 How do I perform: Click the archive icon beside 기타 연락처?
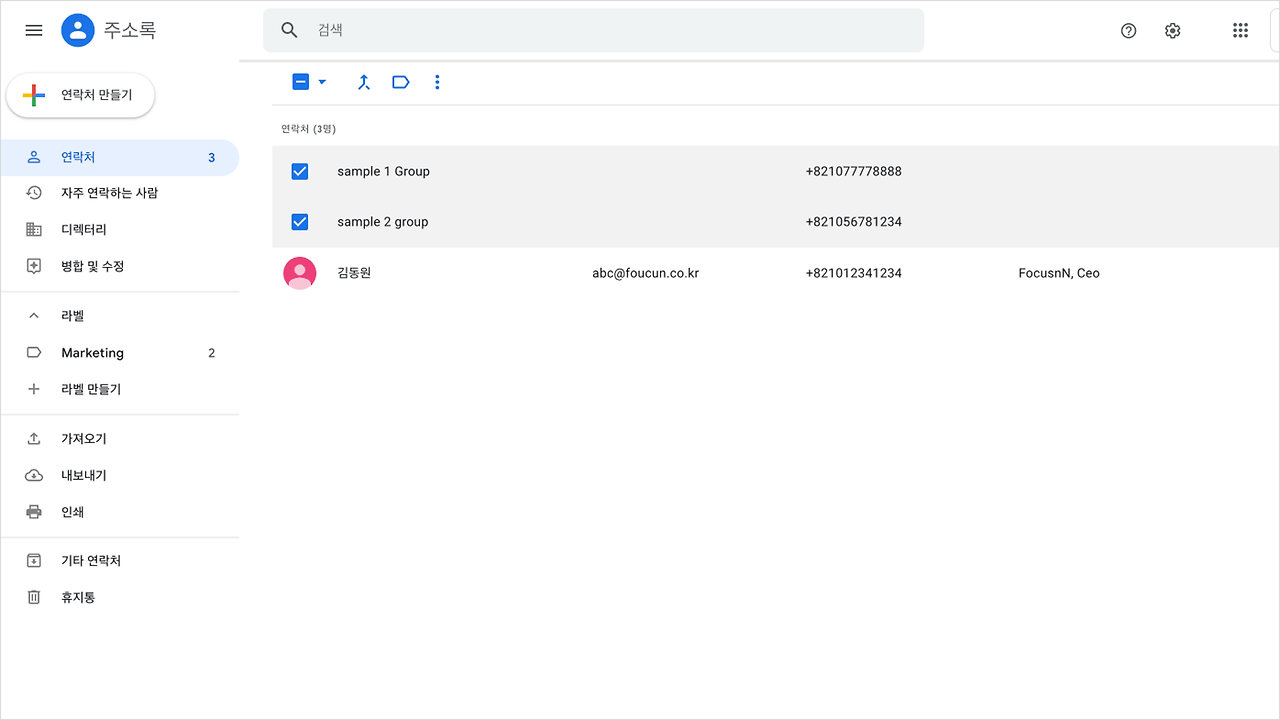34,561
